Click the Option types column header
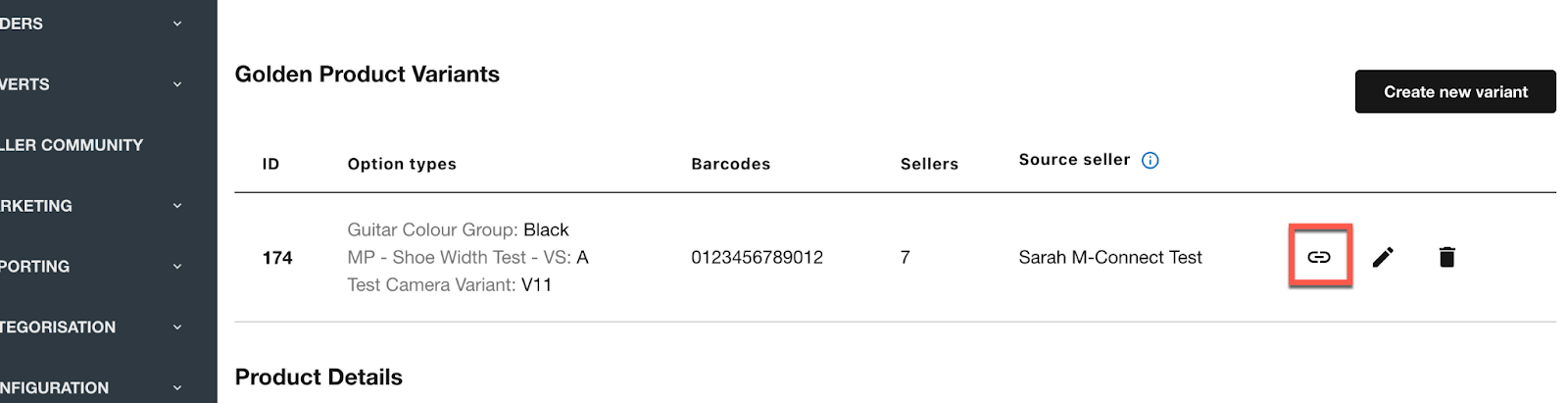 click(x=402, y=164)
